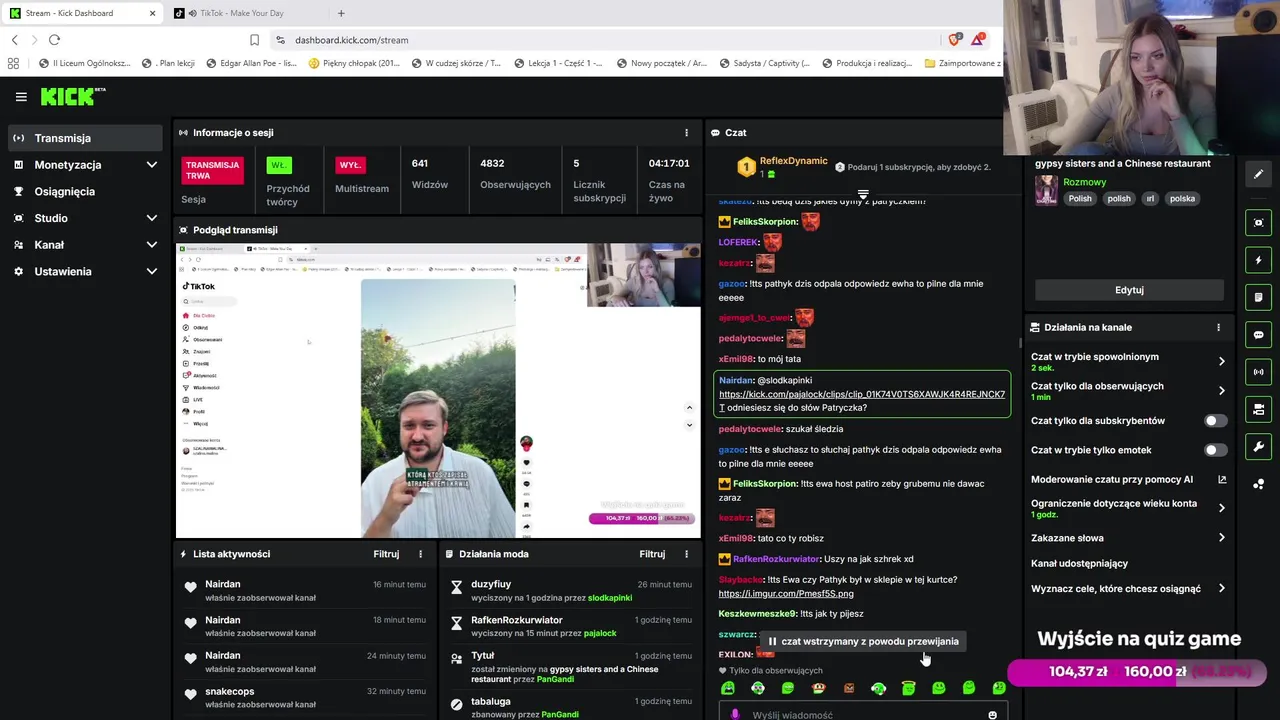Click the polska tag chip
The width and height of the screenshot is (1280, 720).
coord(1182,199)
